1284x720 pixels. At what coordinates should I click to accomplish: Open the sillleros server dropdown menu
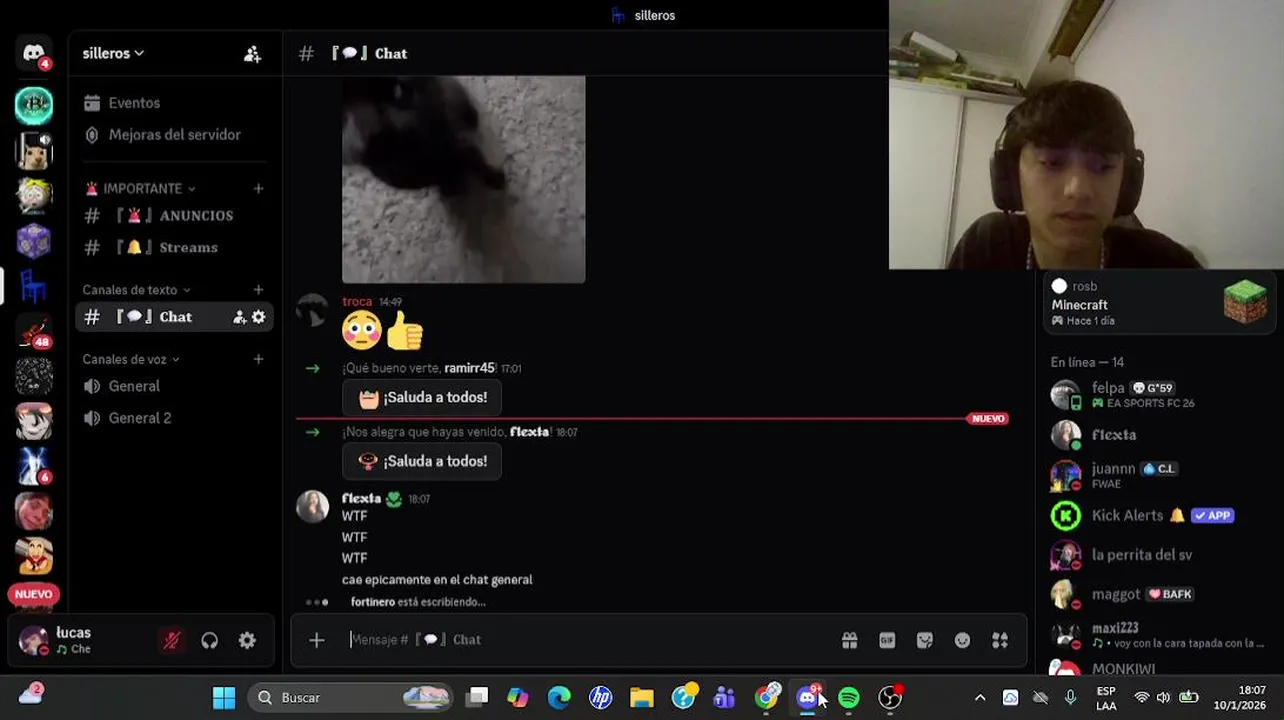click(113, 53)
